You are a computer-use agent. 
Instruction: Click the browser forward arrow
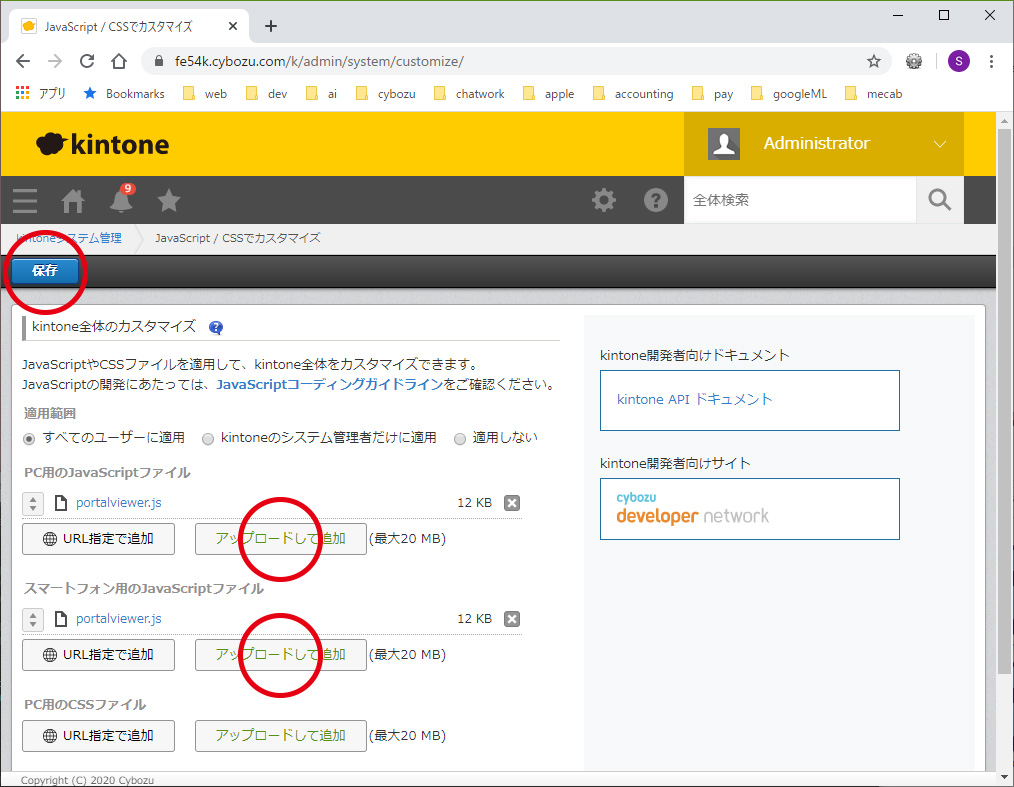tap(56, 61)
